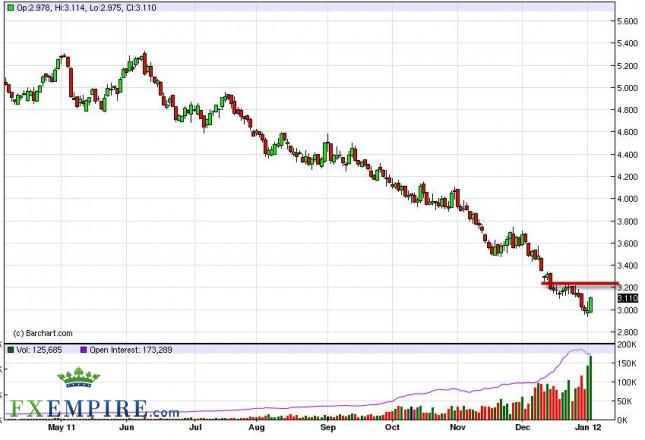Click the 4.800 price axis label
The image size is (645, 440).
coord(628,110)
